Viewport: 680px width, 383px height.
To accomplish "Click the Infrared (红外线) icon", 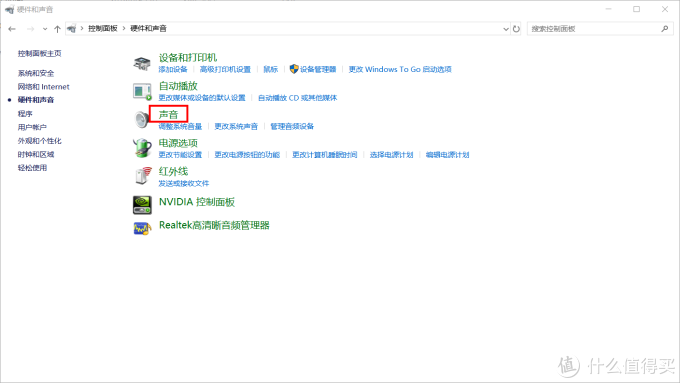I will 143,176.
